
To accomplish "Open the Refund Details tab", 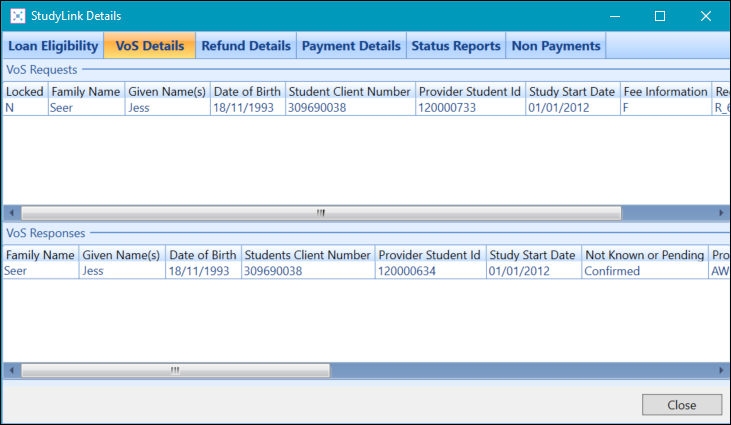I will (246, 46).
